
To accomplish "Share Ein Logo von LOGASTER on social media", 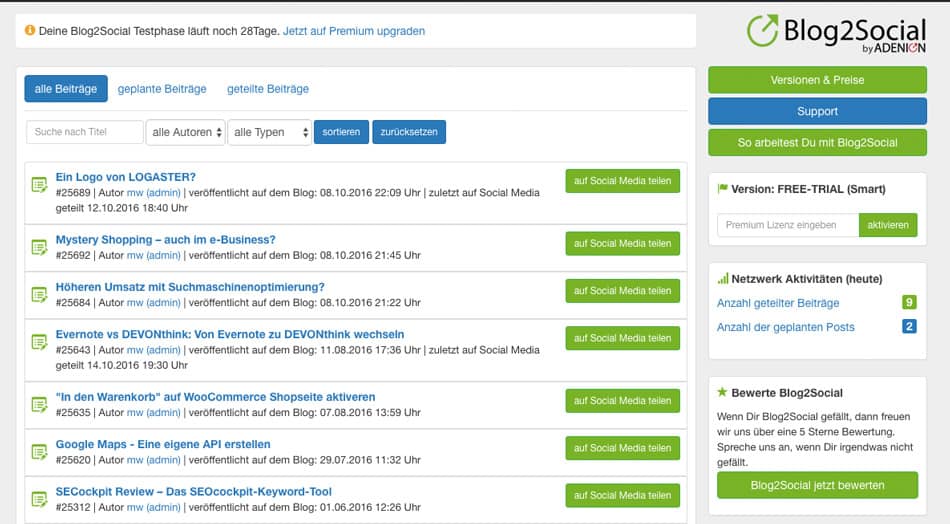I will 623,181.
